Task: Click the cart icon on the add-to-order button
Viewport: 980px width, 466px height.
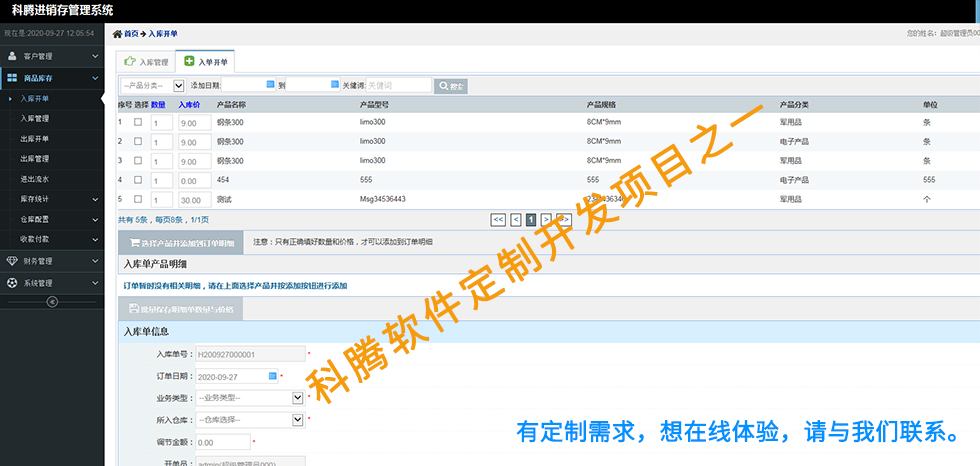Action: coord(134,242)
